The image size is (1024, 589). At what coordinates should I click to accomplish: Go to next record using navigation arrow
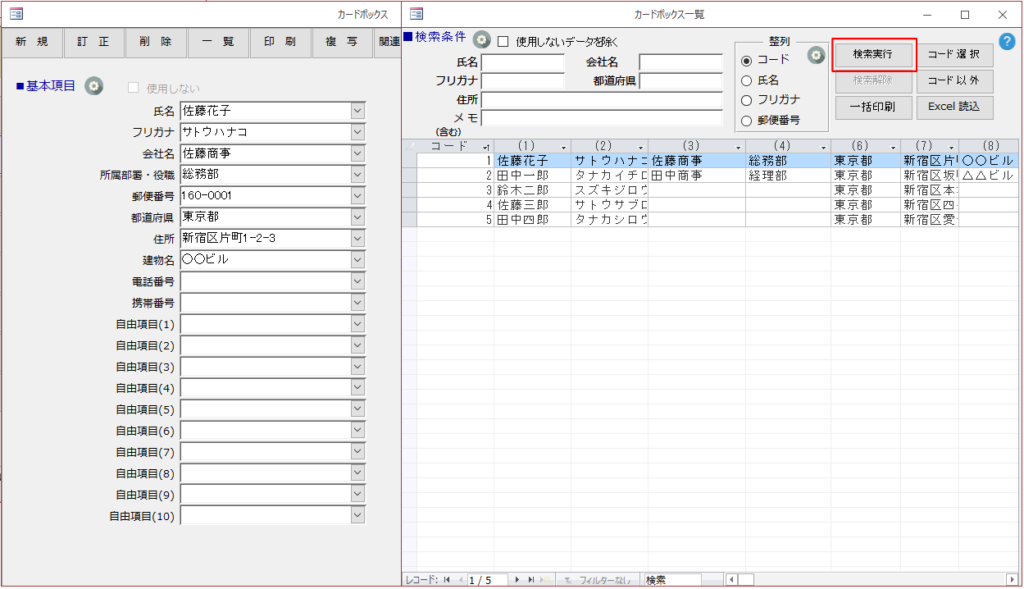517,580
